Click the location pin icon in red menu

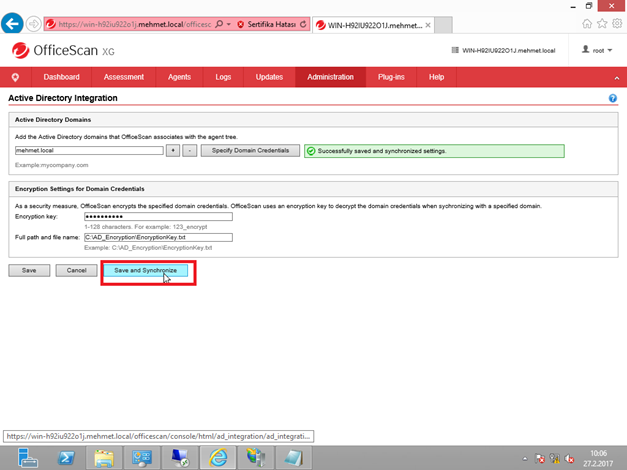[x=15, y=77]
